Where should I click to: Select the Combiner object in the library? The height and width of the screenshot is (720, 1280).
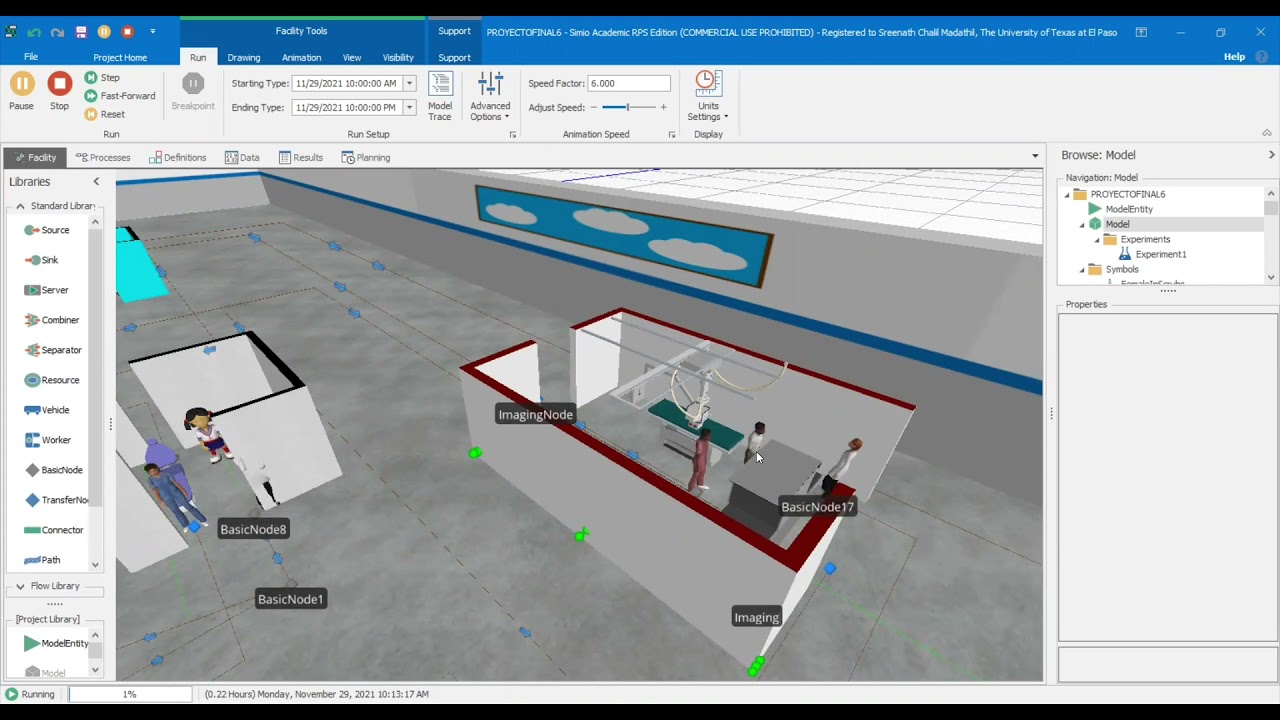[x=51, y=320]
